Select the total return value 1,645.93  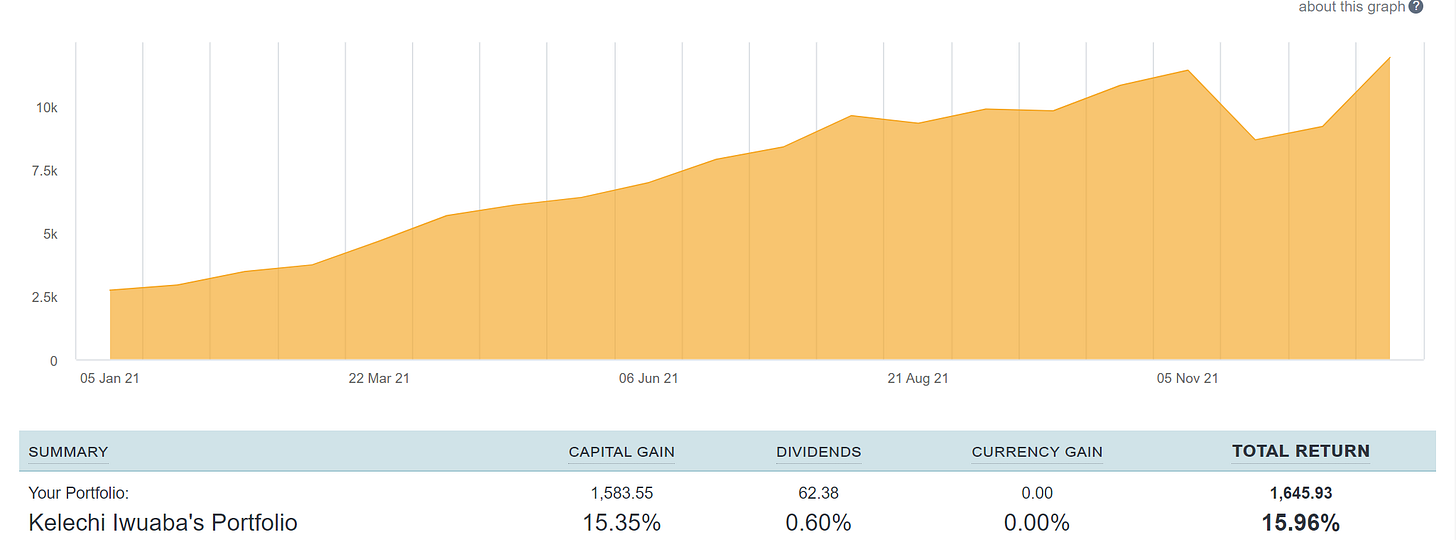pos(1301,493)
